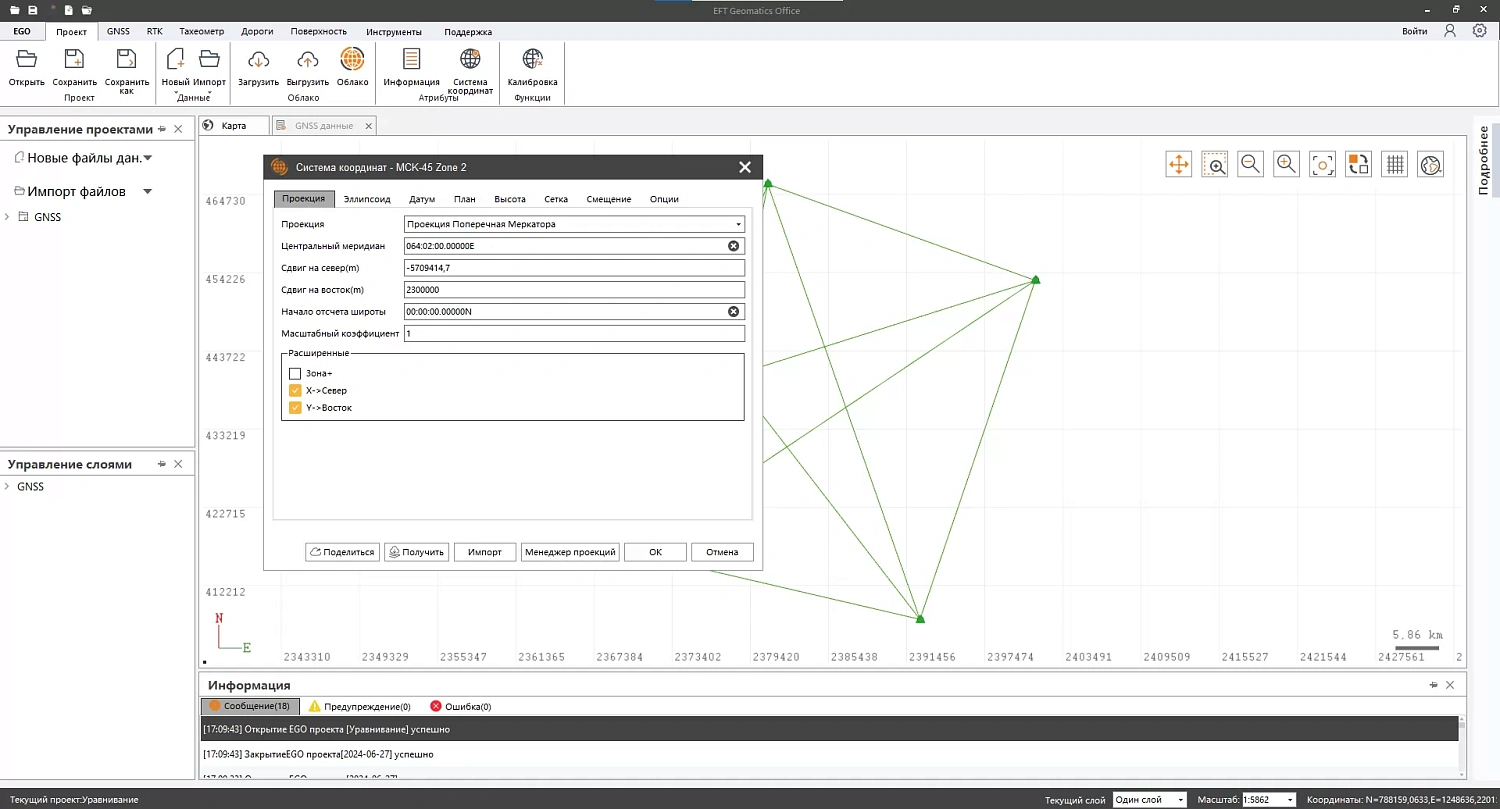Image resolution: width=1500 pixels, height=809 pixels.
Task: Open the Текущий слой dropdown
Action: (1149, 800)
